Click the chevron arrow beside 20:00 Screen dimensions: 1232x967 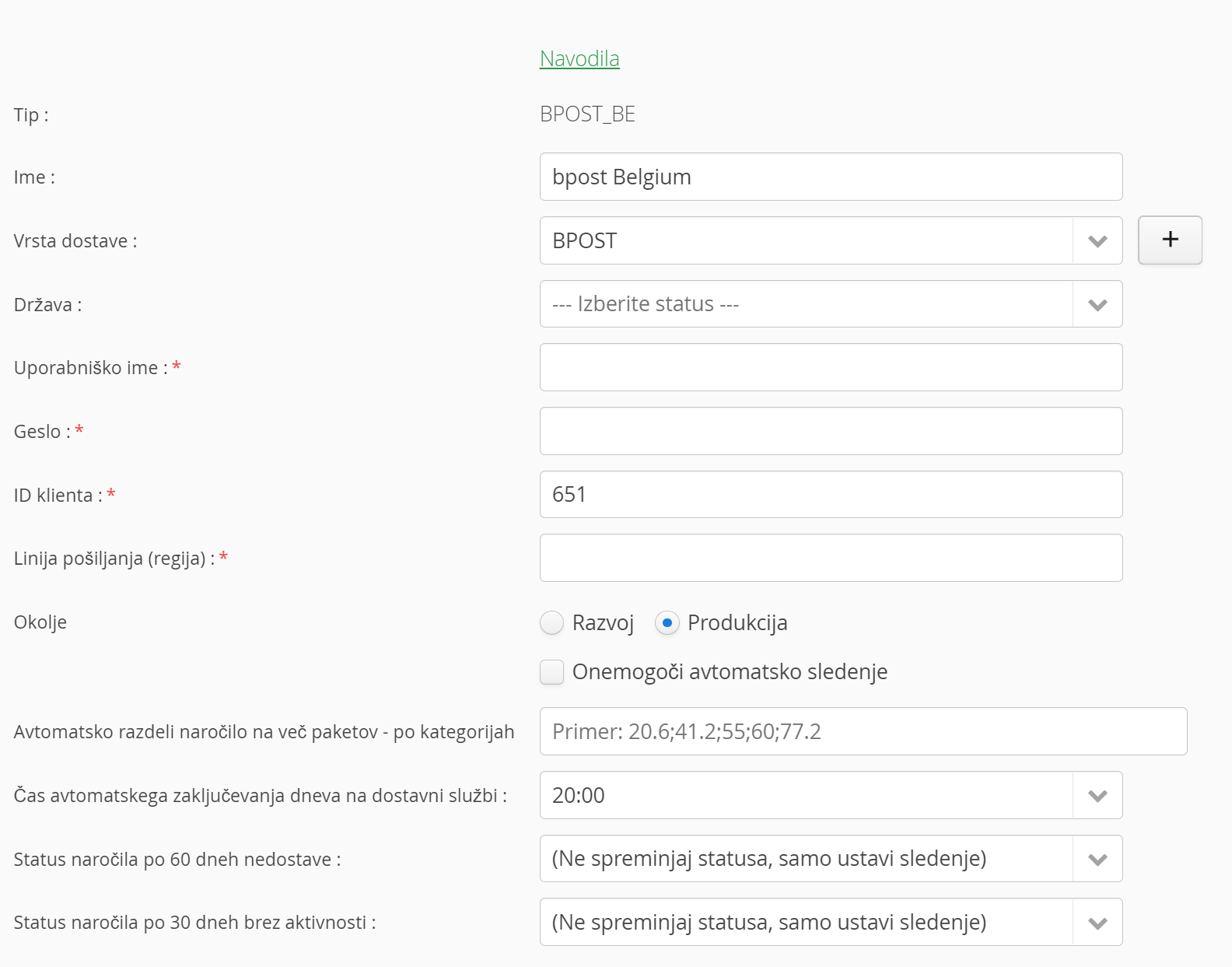1097,796
